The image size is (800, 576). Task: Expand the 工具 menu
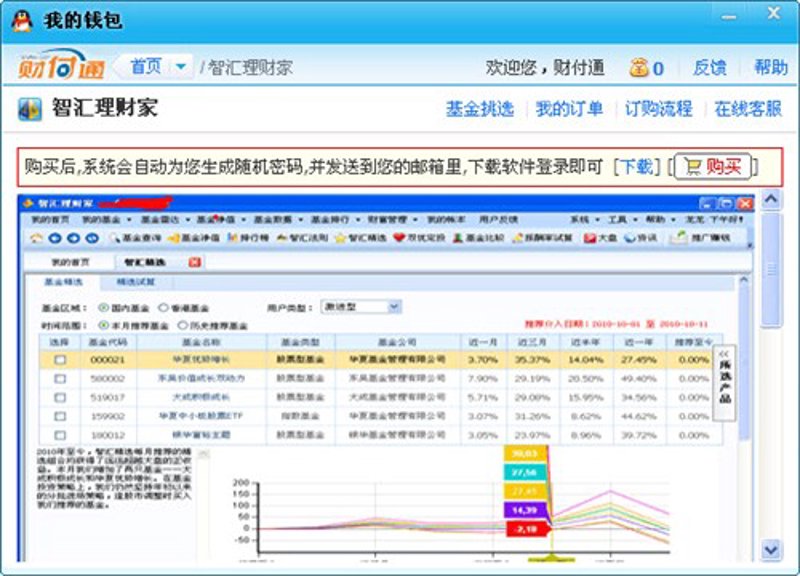pos(622,219)
